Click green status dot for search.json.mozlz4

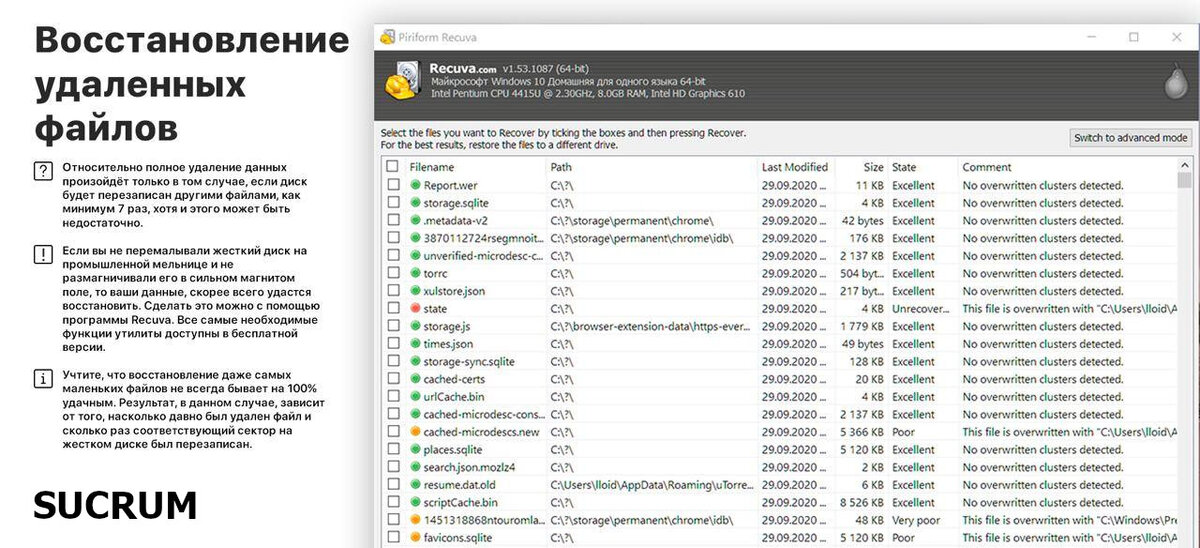click(x=415, y=467)
